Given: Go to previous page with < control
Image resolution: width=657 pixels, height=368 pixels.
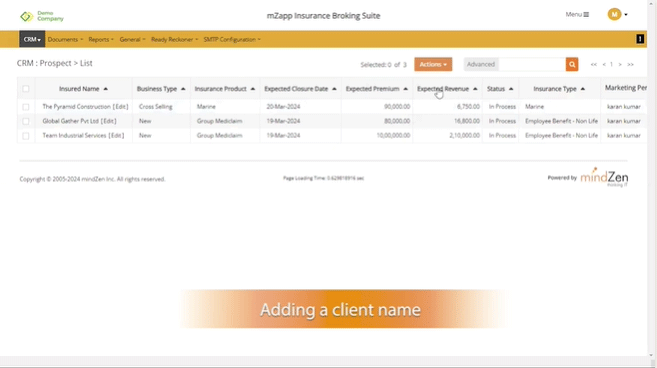Looking at the screenshot, I should click(604, 65).
